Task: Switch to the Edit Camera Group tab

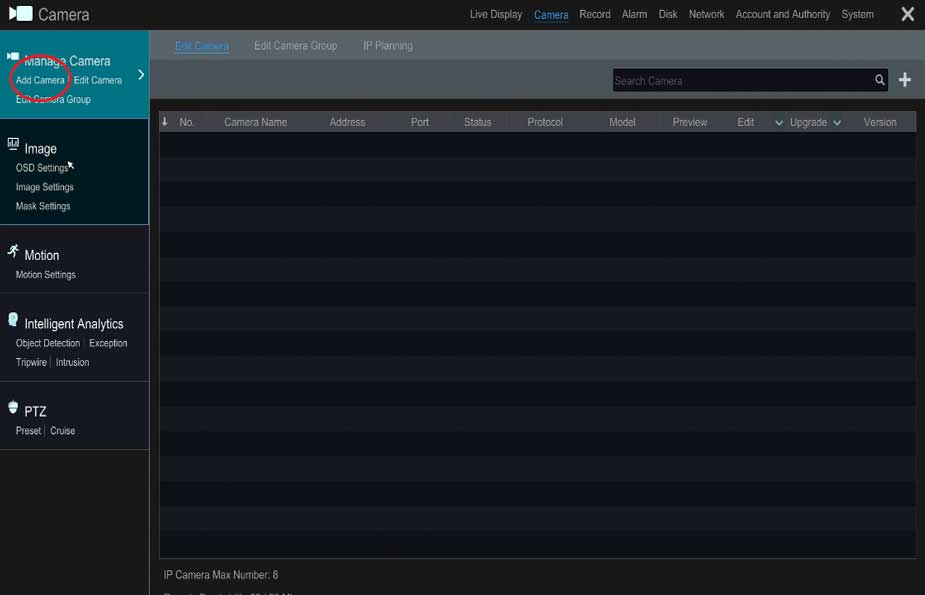Action: pyautogui.click(x=296, y=45)
